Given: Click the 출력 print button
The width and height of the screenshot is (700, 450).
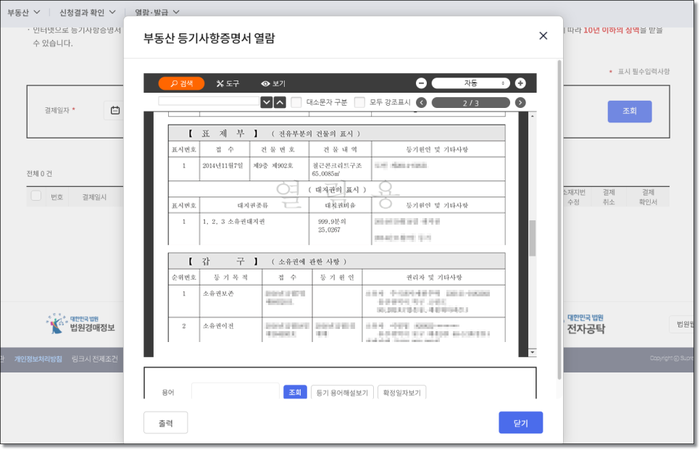Looking at the screenshot, I should click(x=166, y=422).
